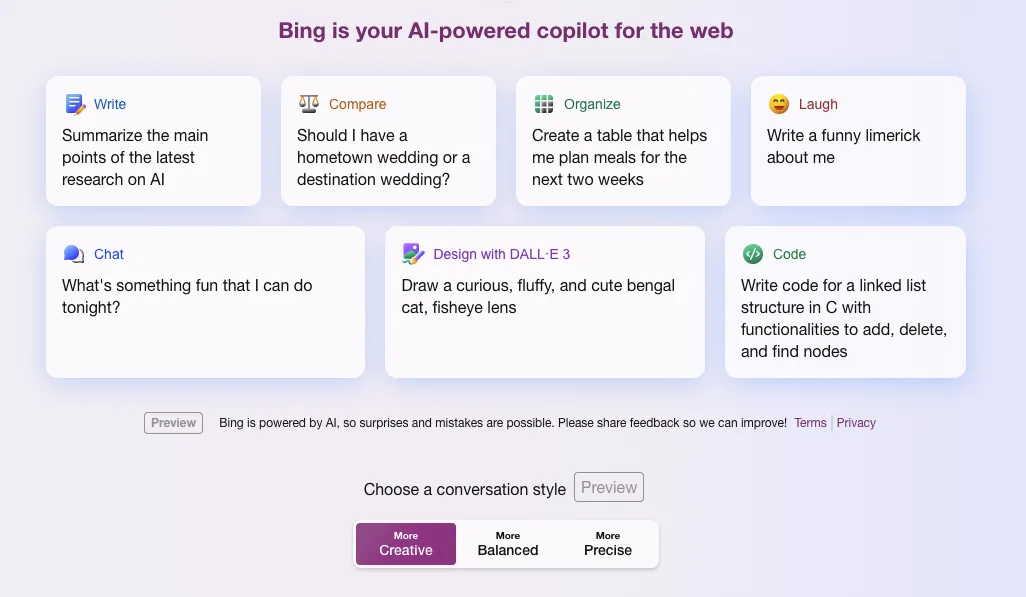Screen dimensions: 1026x597
Task: Choose the More Precise conversation style
Action: (x=608, y=544)
